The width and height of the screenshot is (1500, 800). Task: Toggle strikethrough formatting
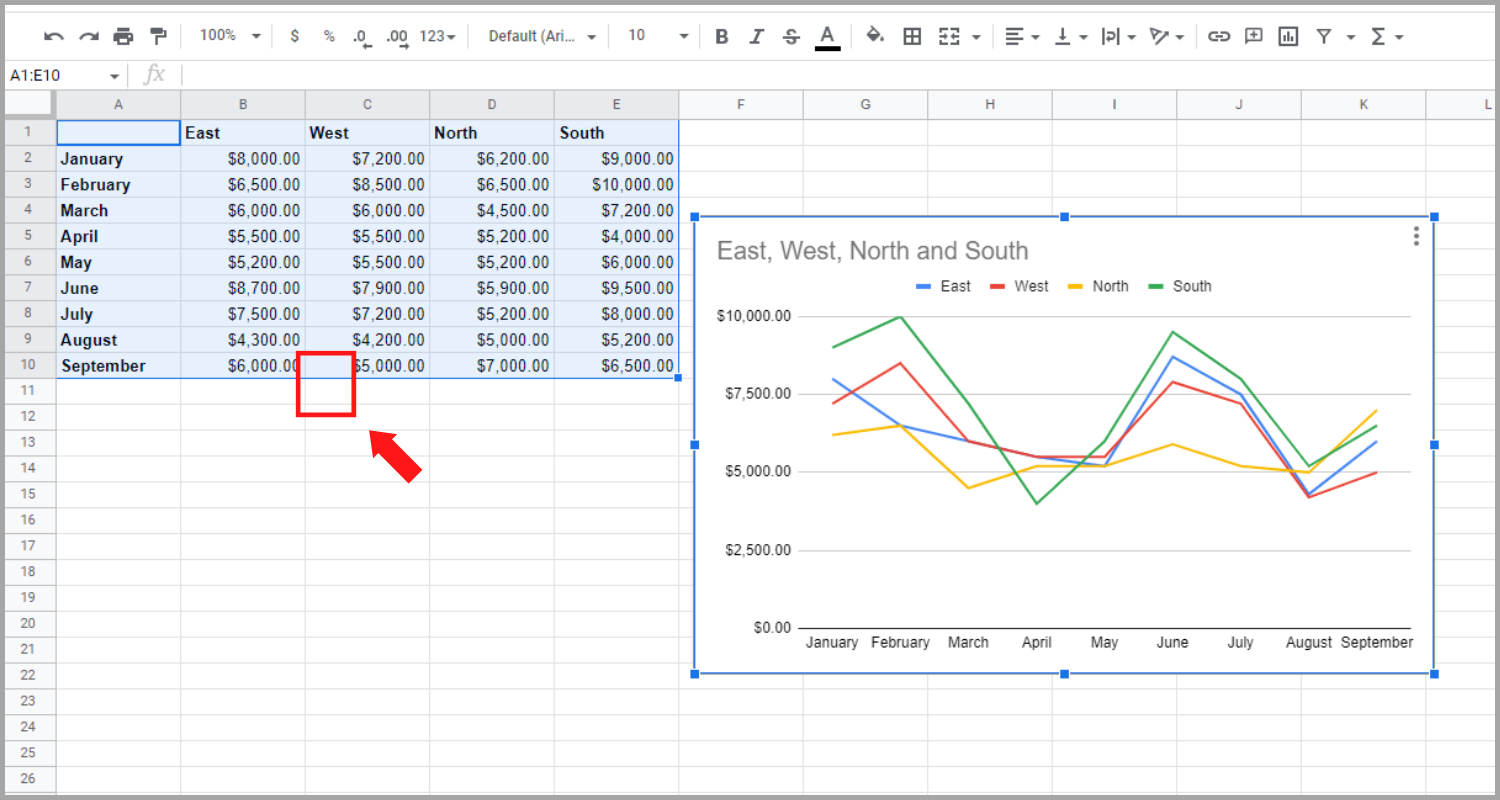click(791, 35)
